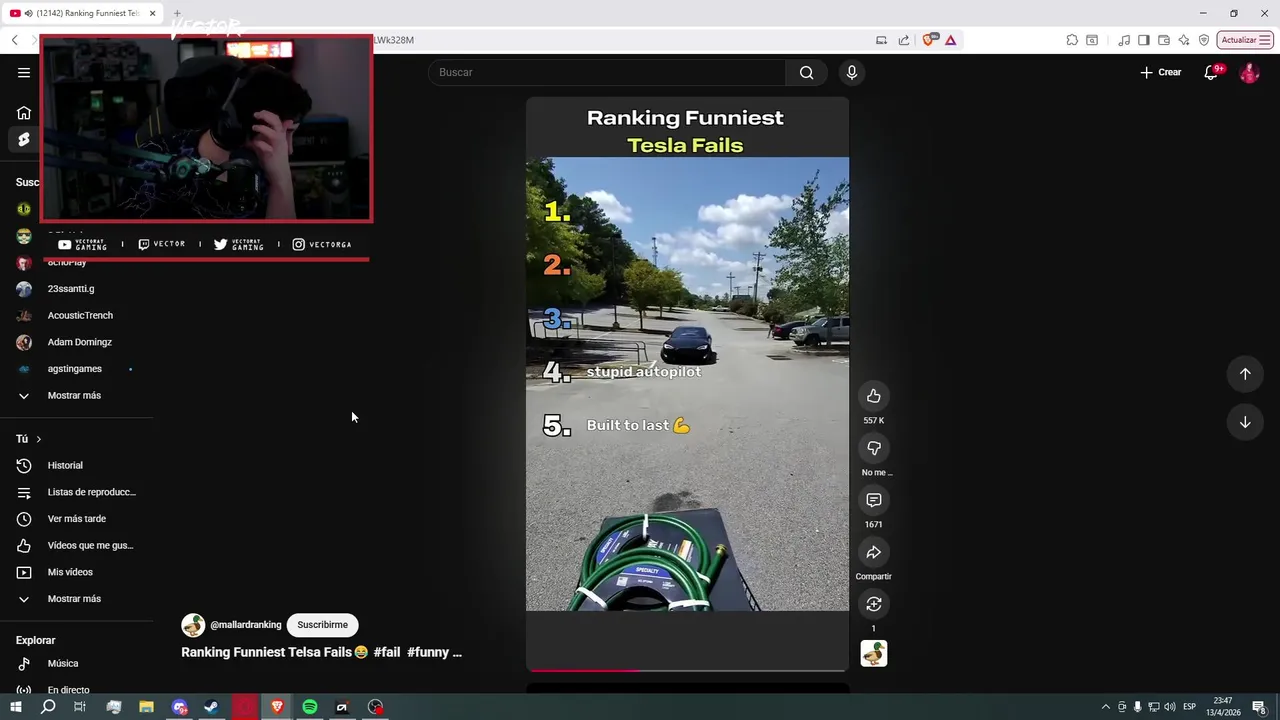Open Brave Rewards triangle icon
The image size is (1280, 720).
[x=950, y=40]
